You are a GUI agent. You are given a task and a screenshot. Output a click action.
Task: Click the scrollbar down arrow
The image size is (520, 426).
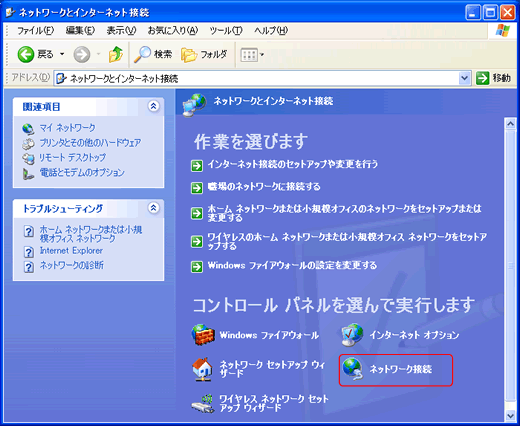[x=510, y=416]
